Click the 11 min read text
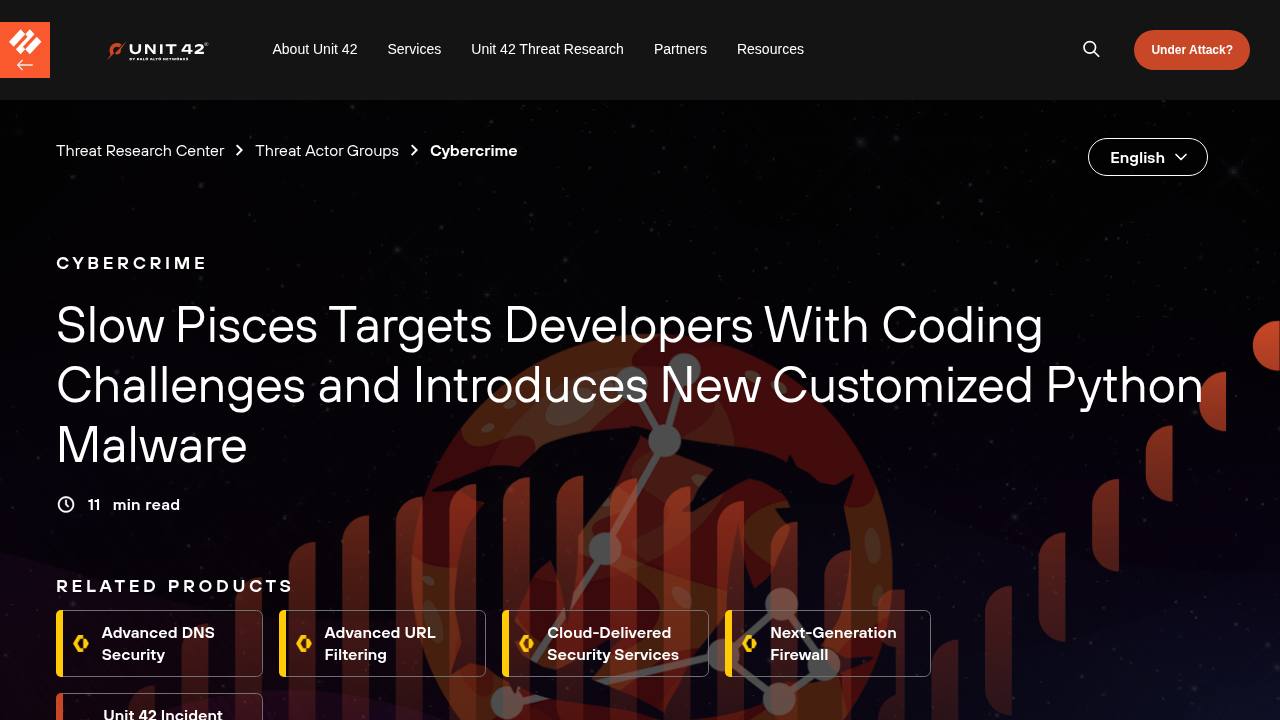Viewport: 1280px width, 720px height. tap(134, 505)
